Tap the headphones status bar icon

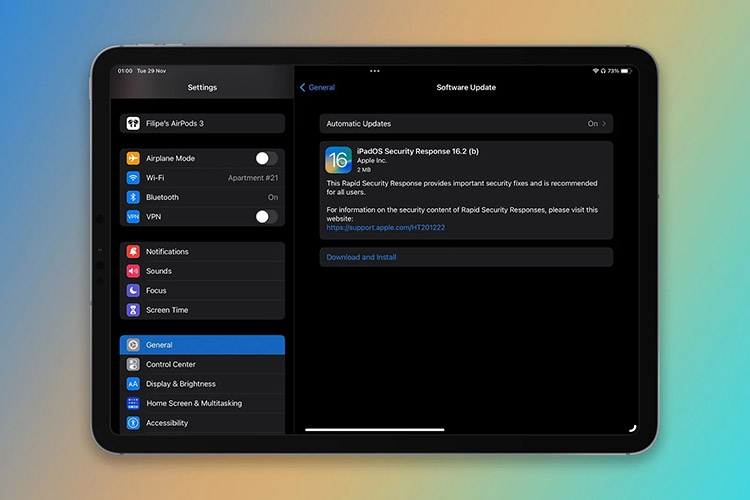coord(603,71)
